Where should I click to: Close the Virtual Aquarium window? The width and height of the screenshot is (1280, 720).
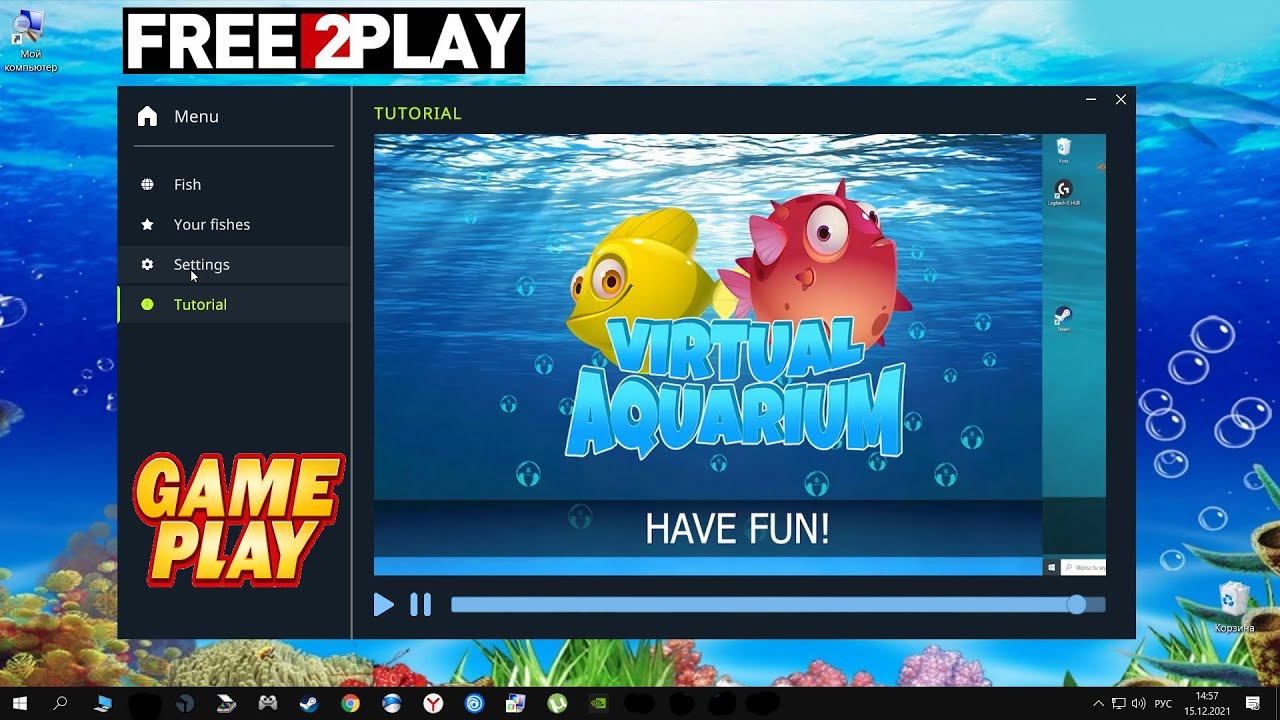click(x=1121, y=99)
